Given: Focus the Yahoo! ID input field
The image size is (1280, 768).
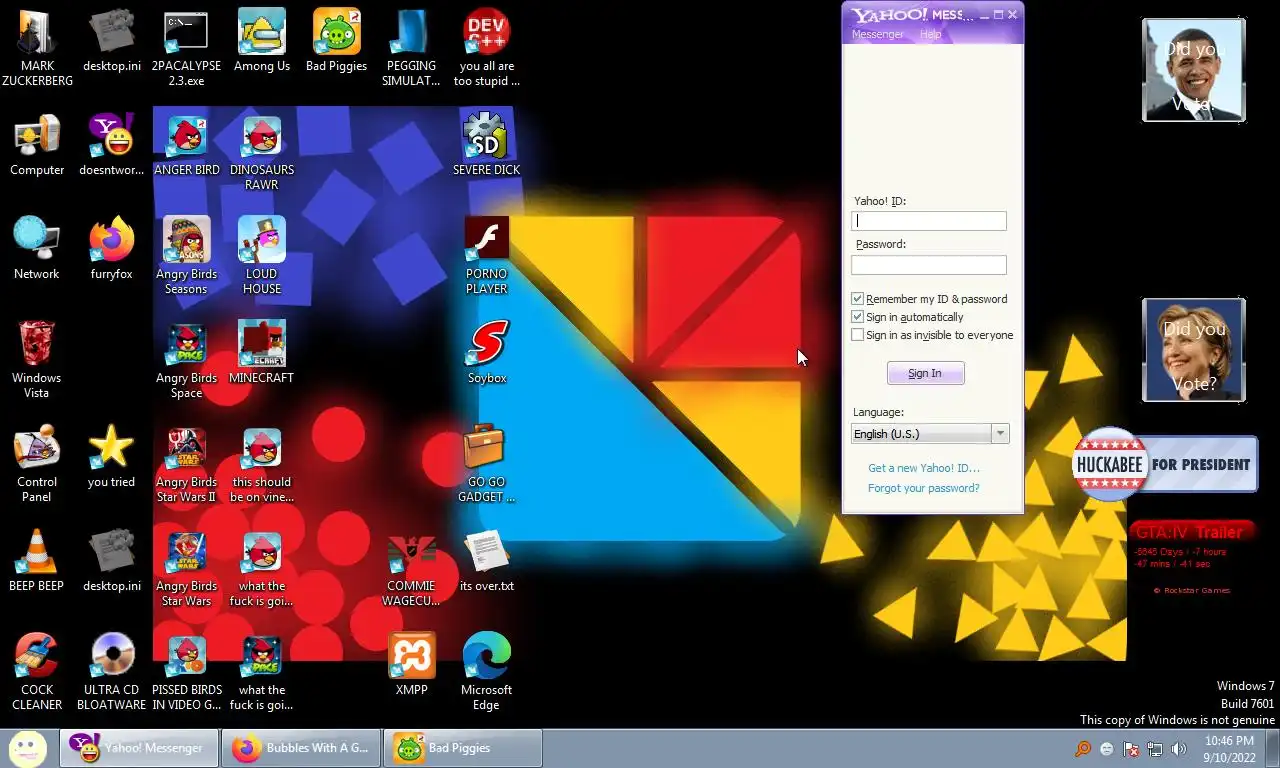Looking at the screenshot, I should tap(929, 221).
